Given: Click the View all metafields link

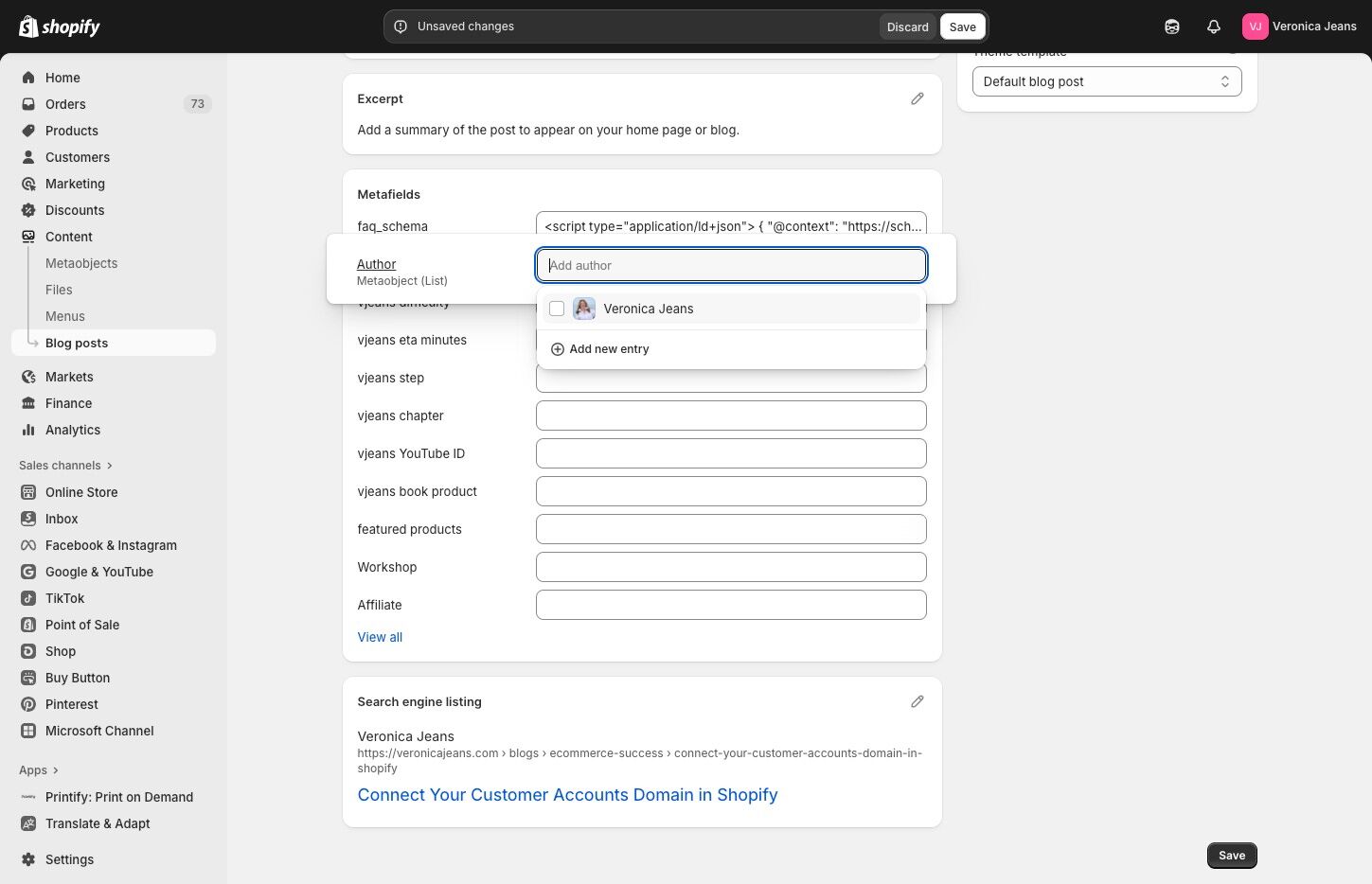Looking at the screenshot, I should coord(380,637).
